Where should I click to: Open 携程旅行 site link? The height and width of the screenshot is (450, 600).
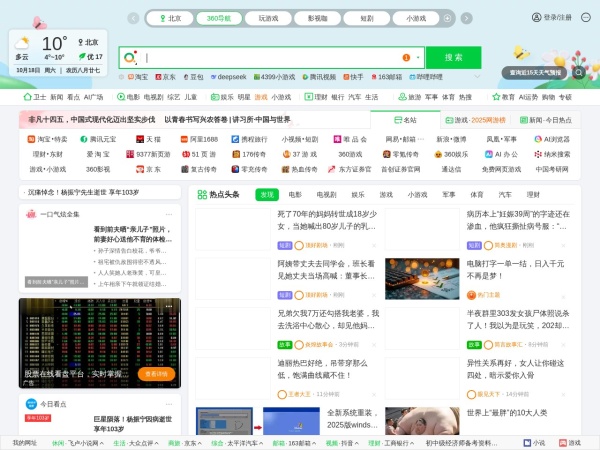(x=249, y=139)
